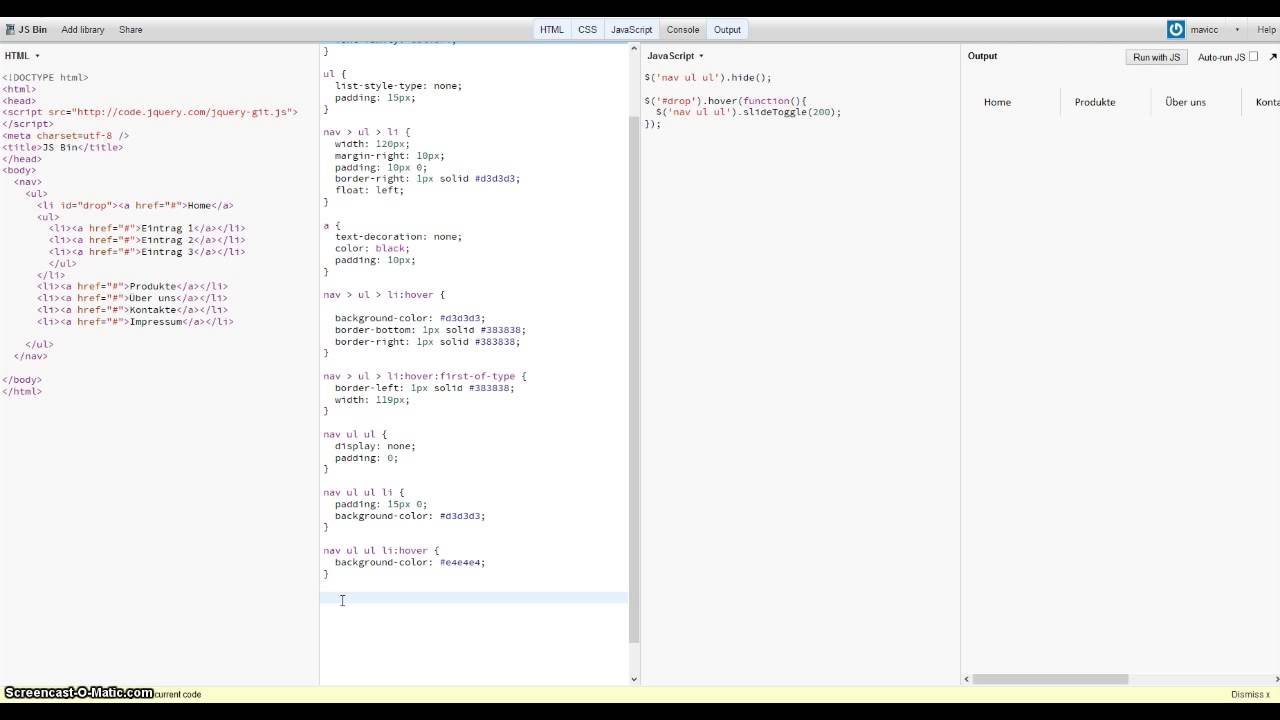Tick the Auto-run JS checkbox

click(1253, 57)
